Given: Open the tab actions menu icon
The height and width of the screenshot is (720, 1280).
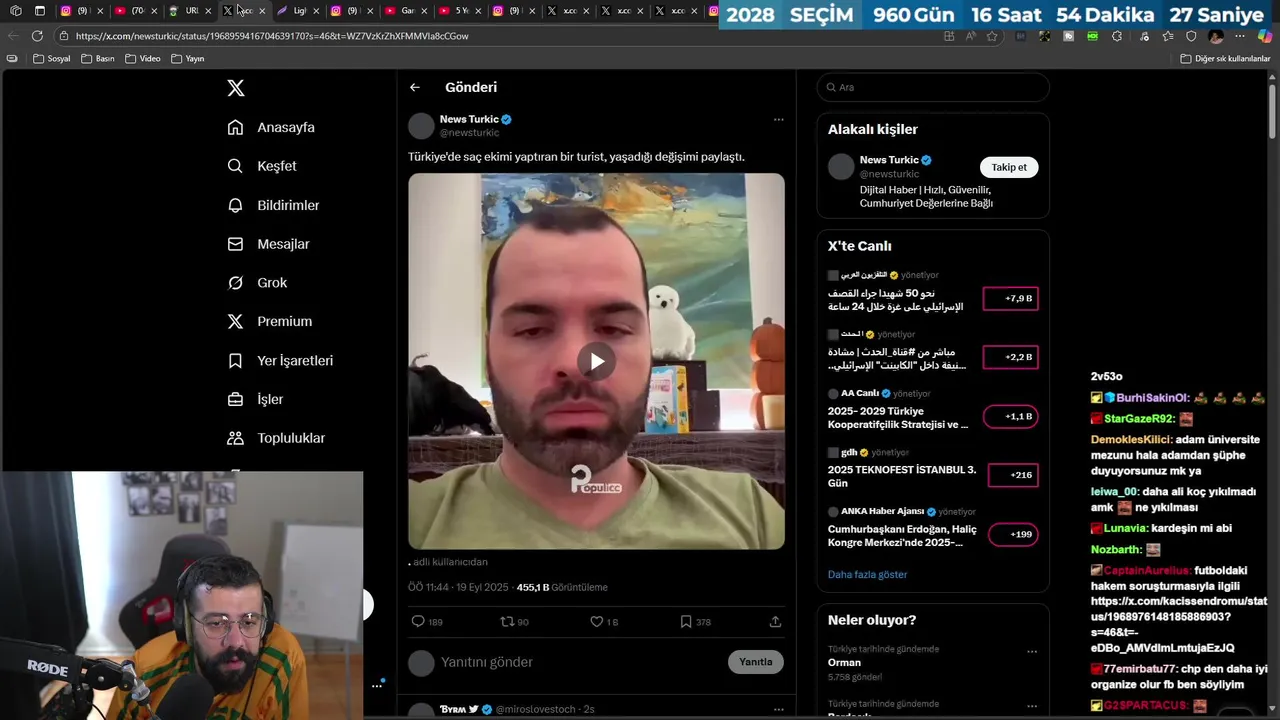Looking at the screenshot, I should (40, 11).
